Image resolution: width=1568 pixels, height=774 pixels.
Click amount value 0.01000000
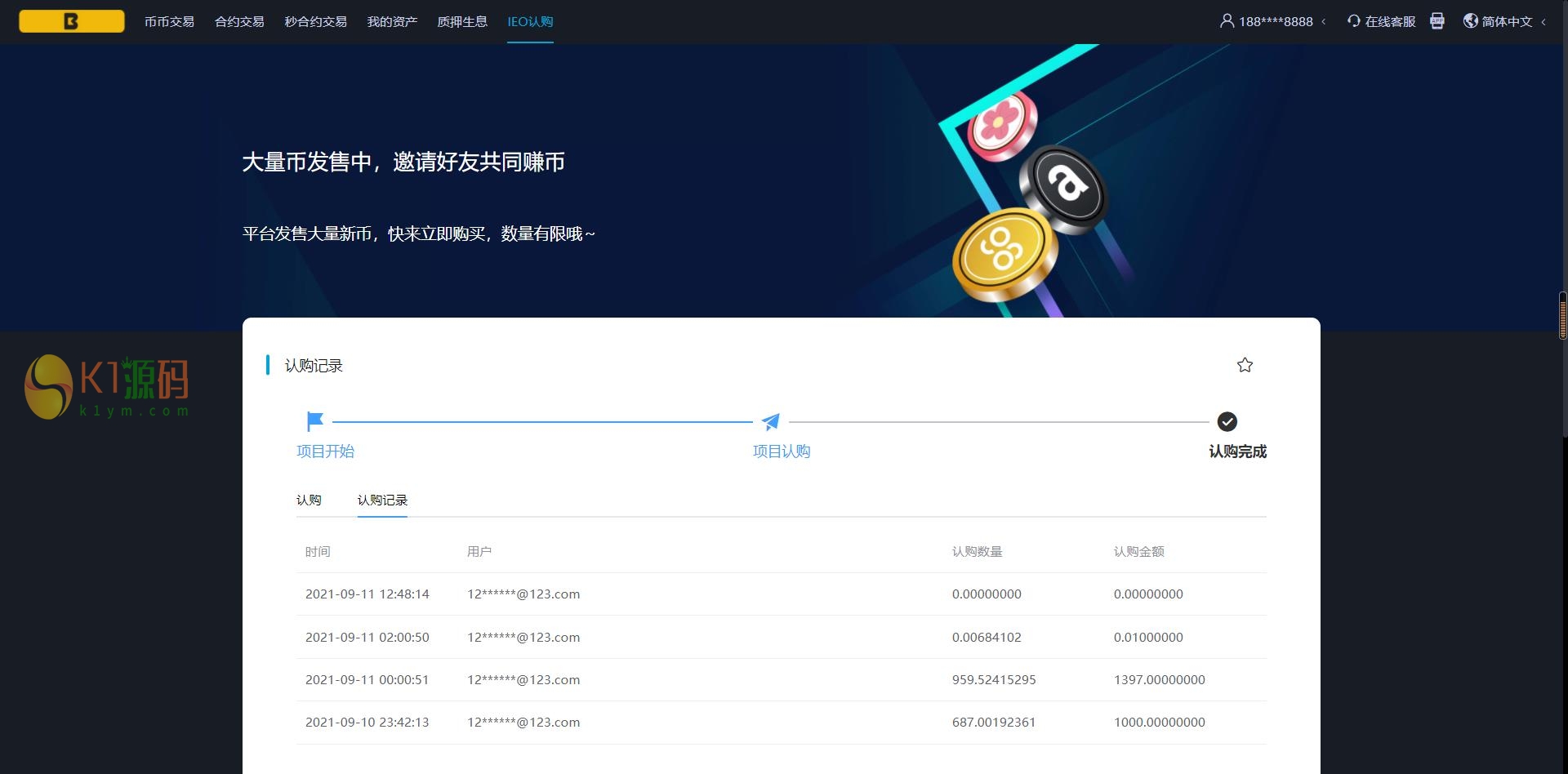coord(1148,638)
